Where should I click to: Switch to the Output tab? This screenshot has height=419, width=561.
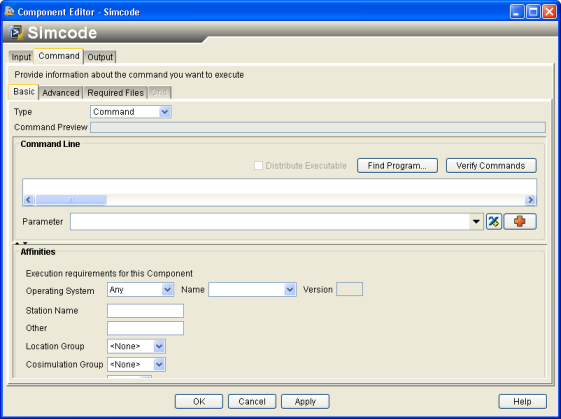click(x=100, y=57)
